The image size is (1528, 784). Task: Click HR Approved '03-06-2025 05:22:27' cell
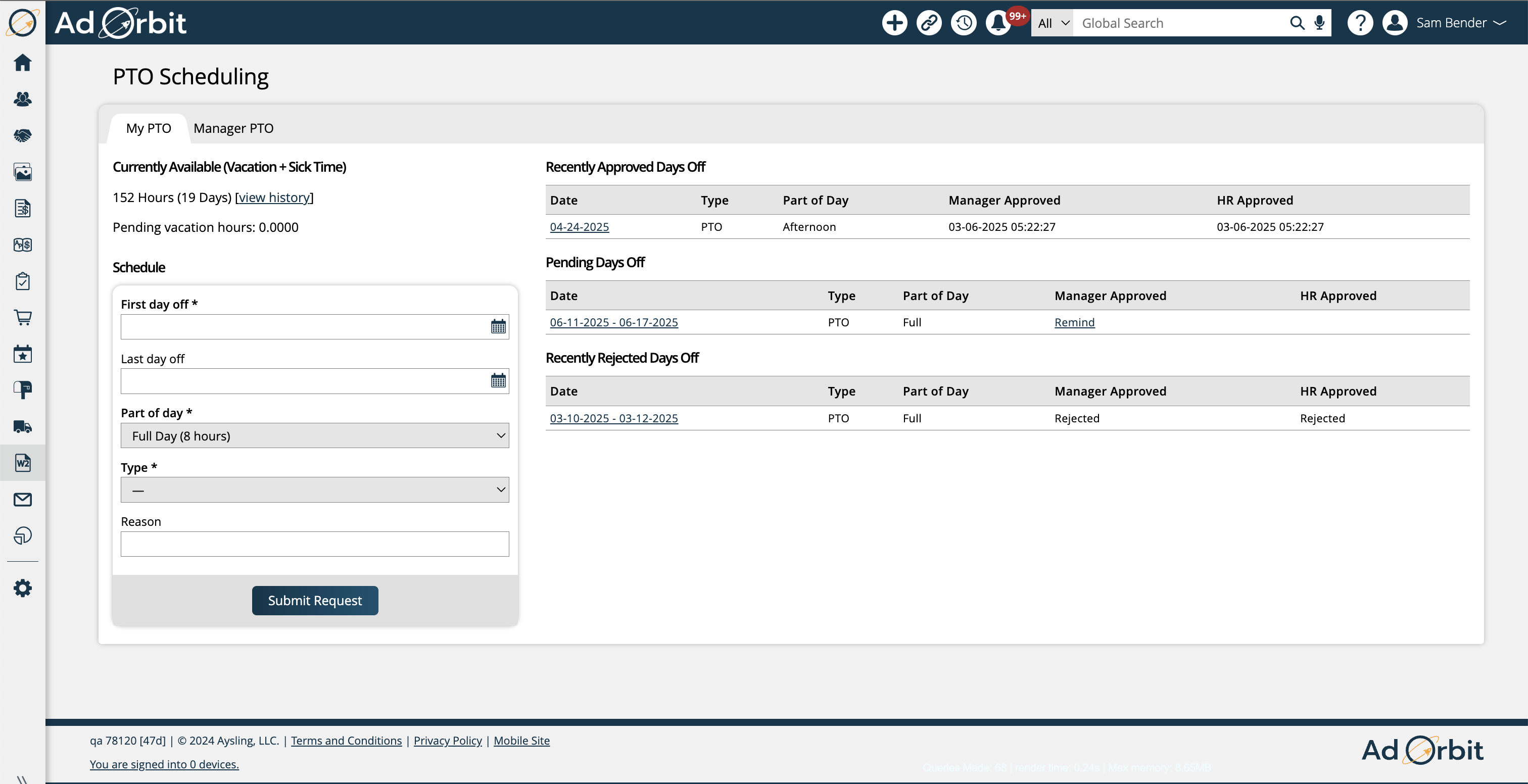[1270, 226]
